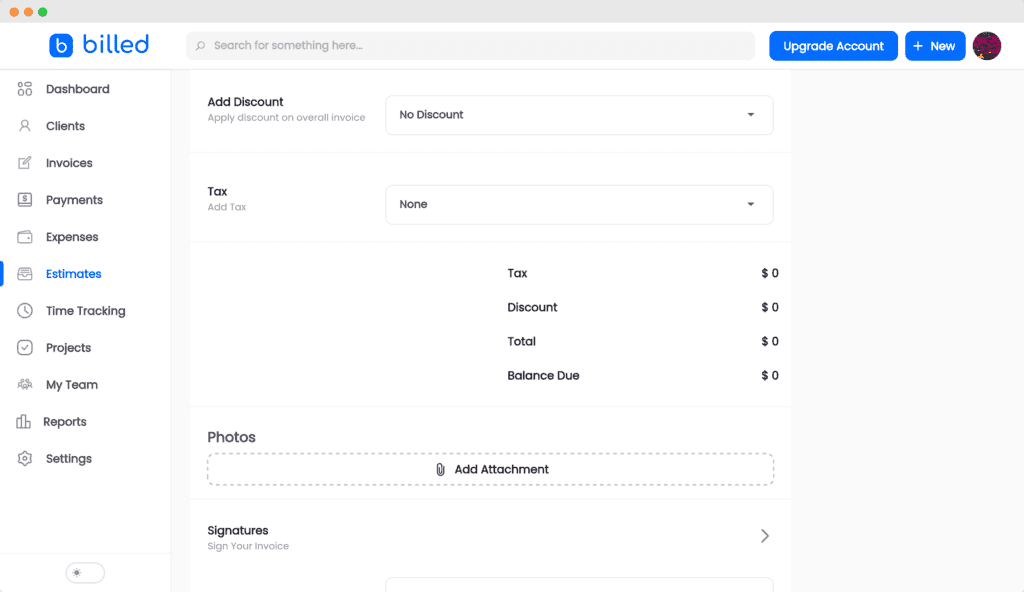
Task: Click Add Attachment under Photos
Action: pyautogui.click(x=490, y=469)
